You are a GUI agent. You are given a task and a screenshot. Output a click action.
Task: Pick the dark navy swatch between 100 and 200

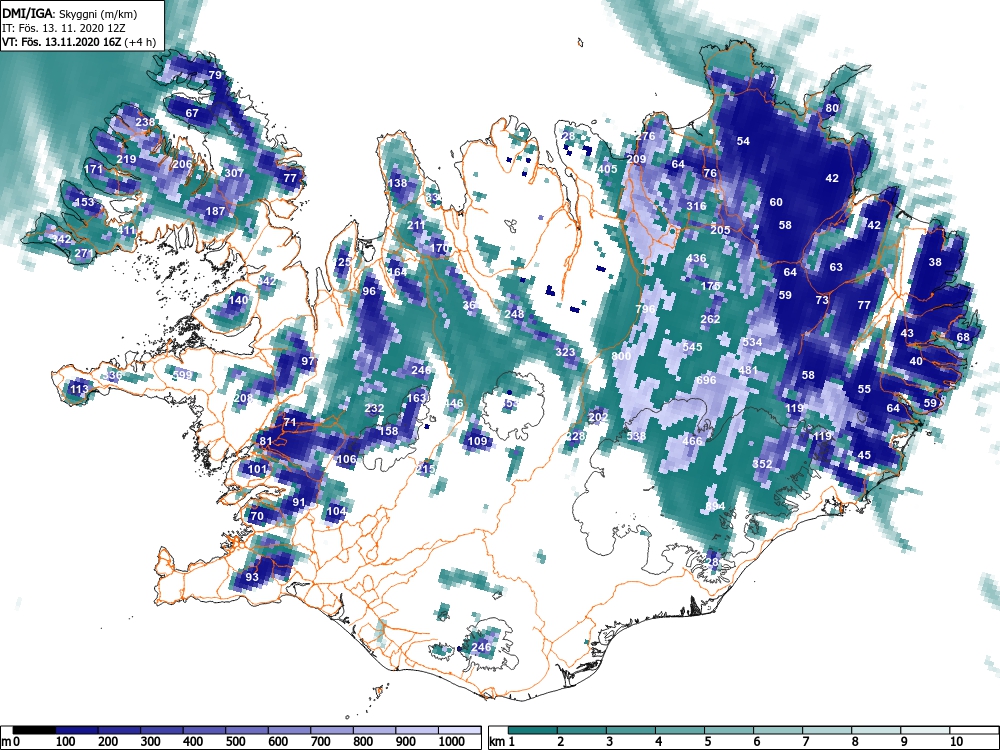pyautogui.click(x=77, y=730)
